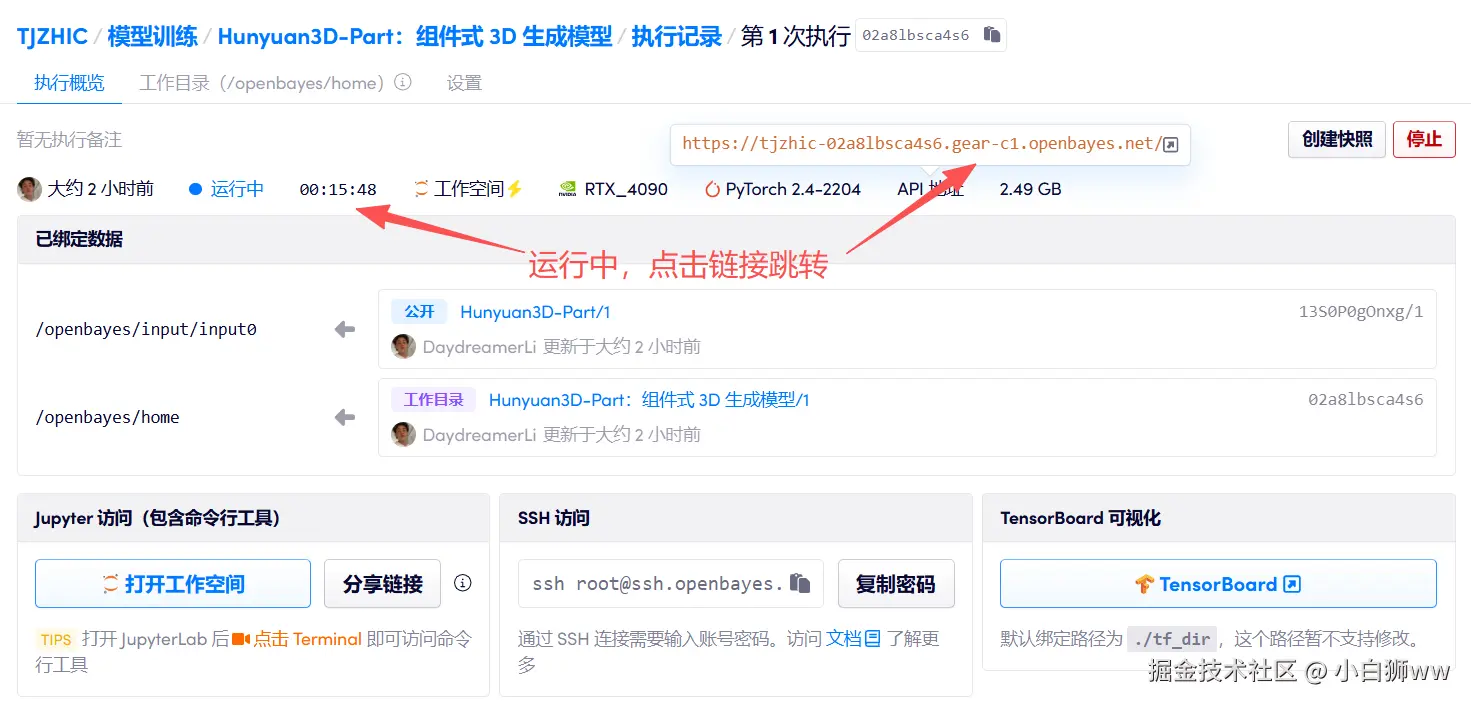Click the ssh root@ssh.openbayes. field
1471x705 pixels.
pyautogui.click(x=671, y=583)
